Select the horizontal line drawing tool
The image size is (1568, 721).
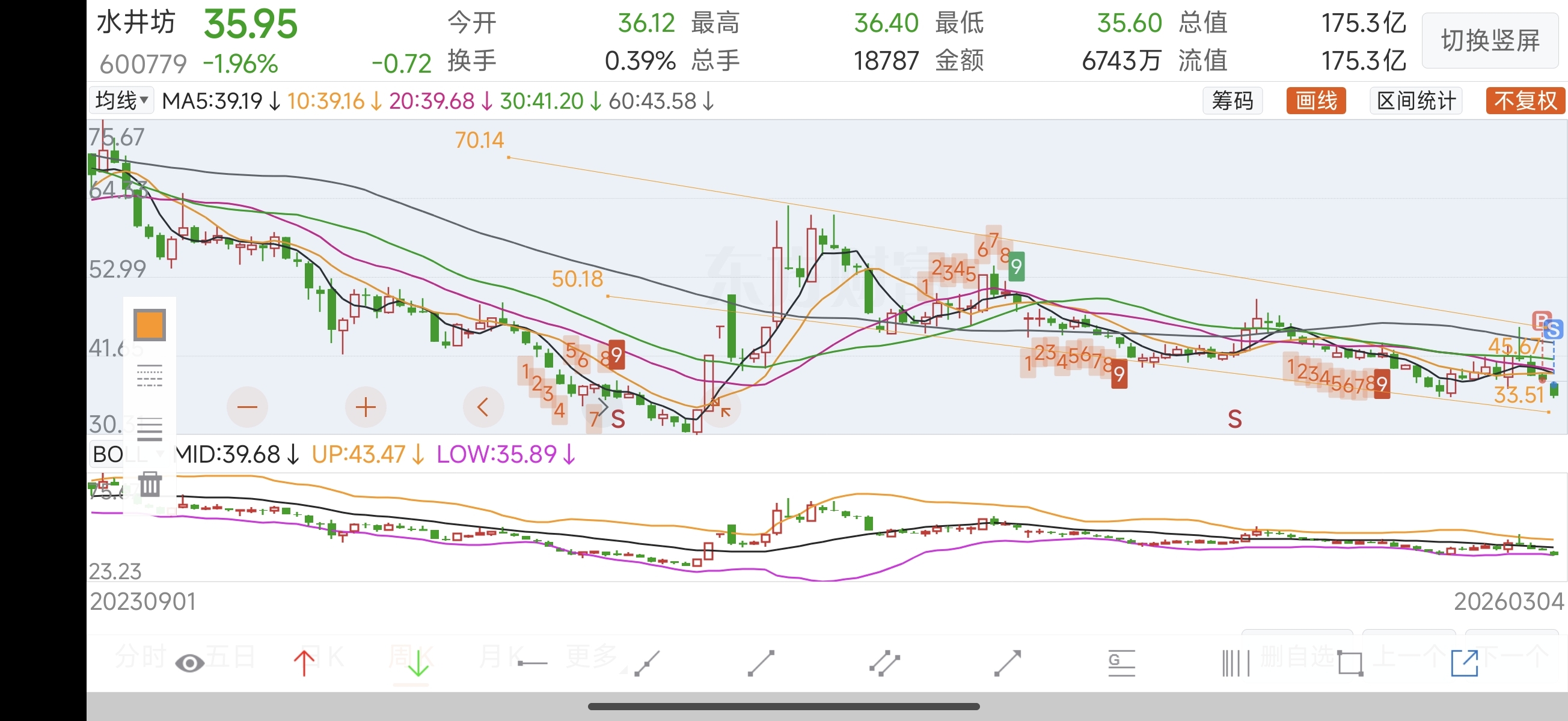(x=532, y=663)
